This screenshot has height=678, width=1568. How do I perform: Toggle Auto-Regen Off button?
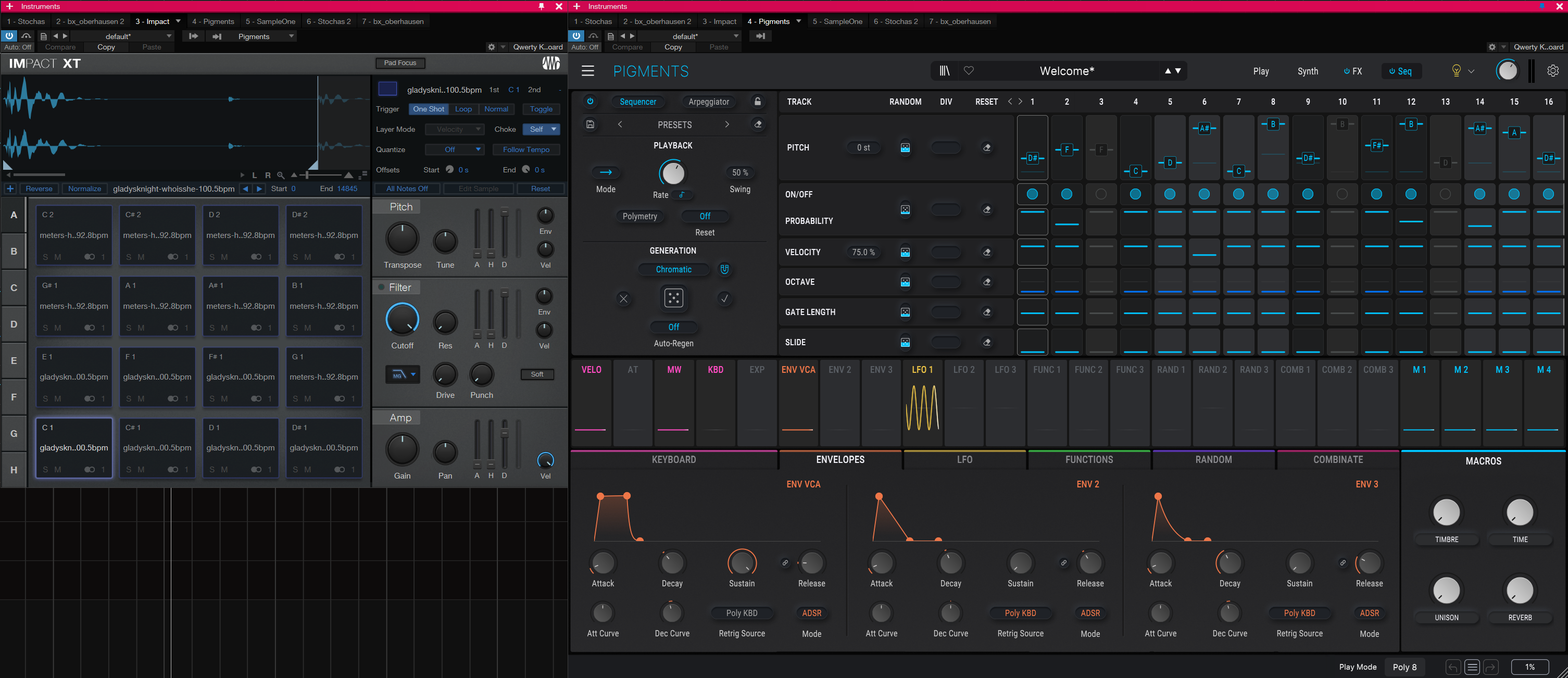(673, 327)
